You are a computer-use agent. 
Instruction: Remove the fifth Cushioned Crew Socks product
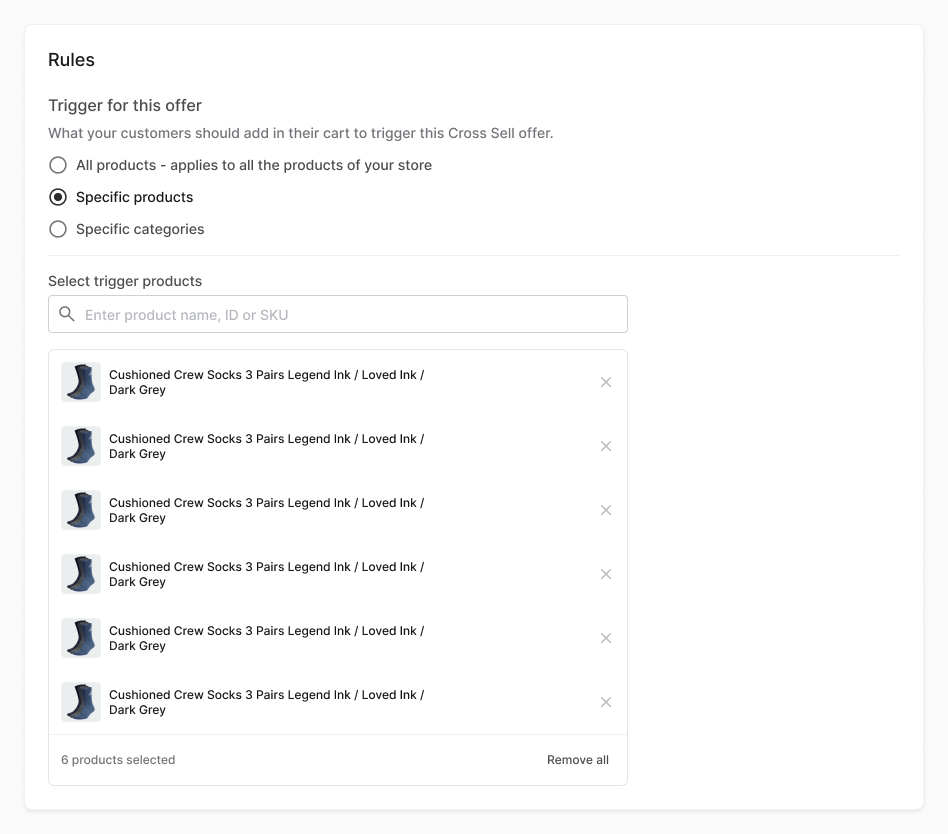coord(605,638)
